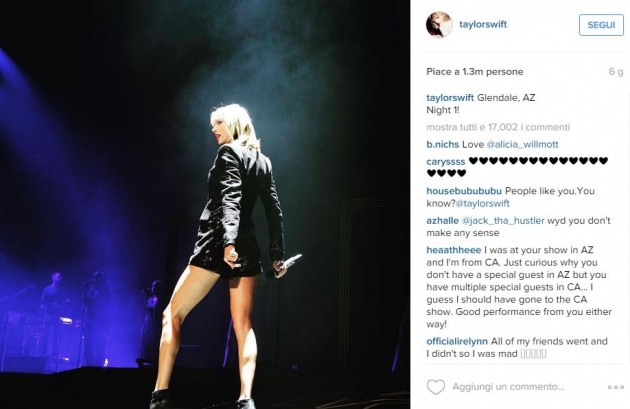The height and width of the screenshot is (409, 630).
Task: Show all 17,002 comments link
Action: point(498,127)
